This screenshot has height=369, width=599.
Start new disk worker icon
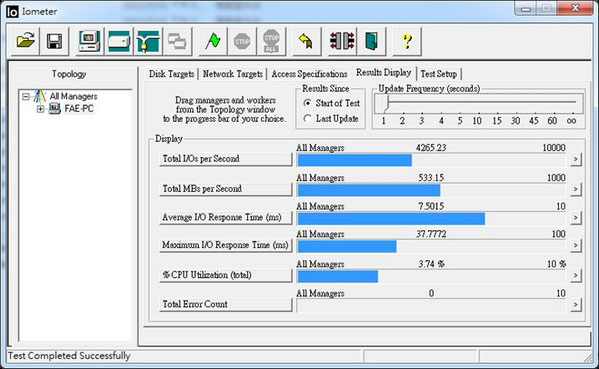[x=119, y=40]
